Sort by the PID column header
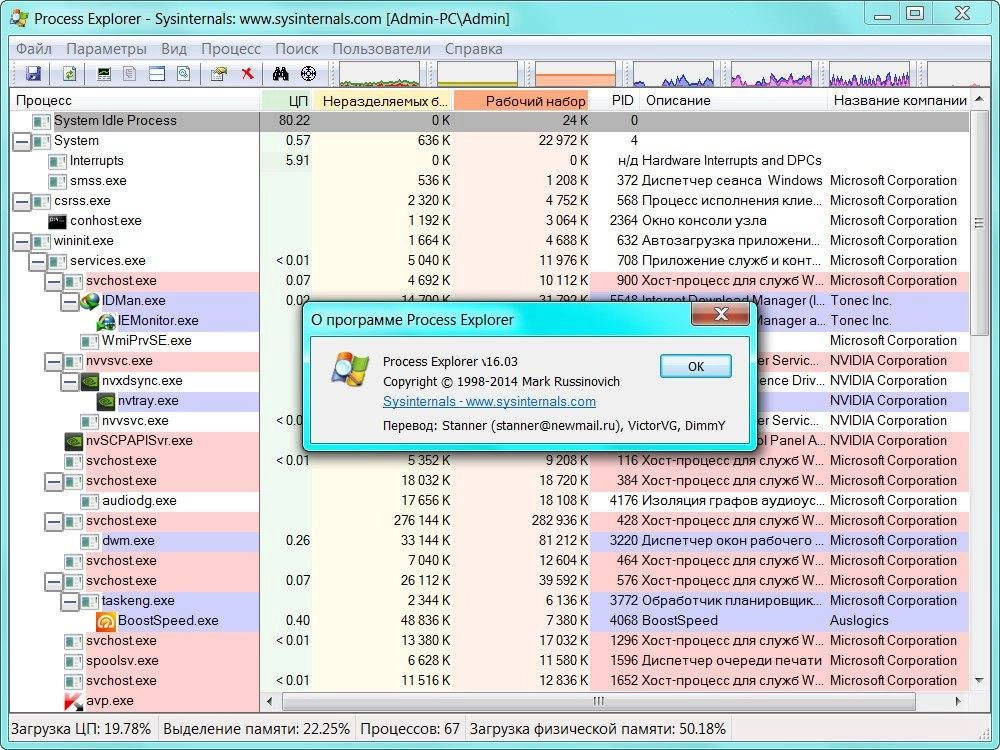This screenshot has height=750, width=1000. tap(616, 101)
